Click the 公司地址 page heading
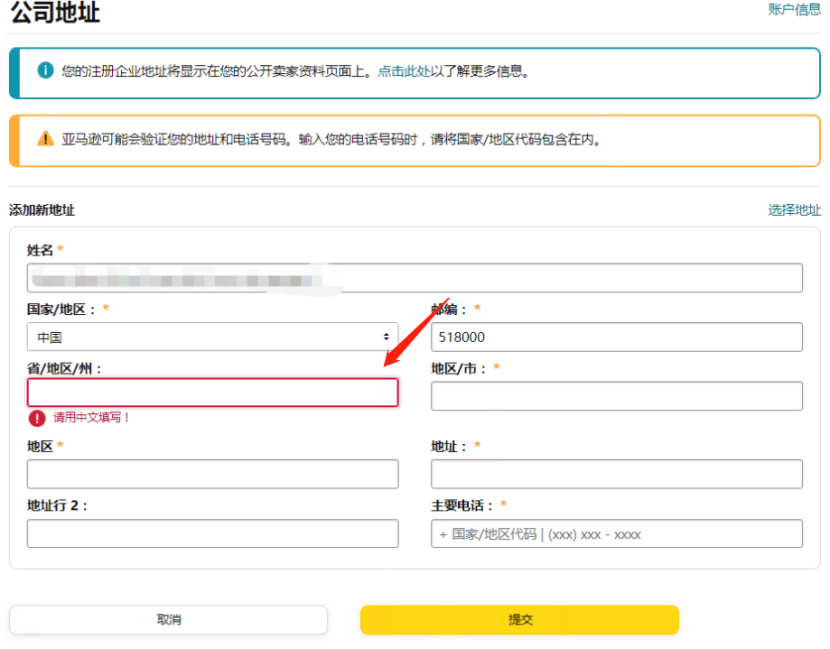Viewport: 830px width, 649px height. [x=55, y=13]
